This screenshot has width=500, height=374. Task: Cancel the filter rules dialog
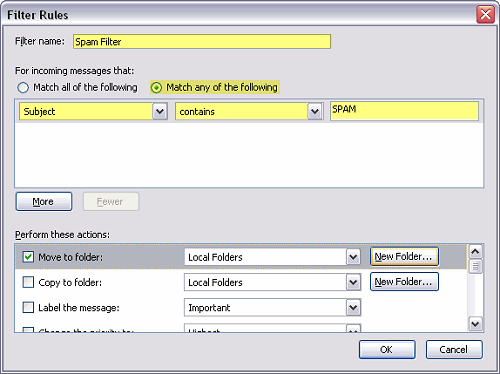click(454, 350)
